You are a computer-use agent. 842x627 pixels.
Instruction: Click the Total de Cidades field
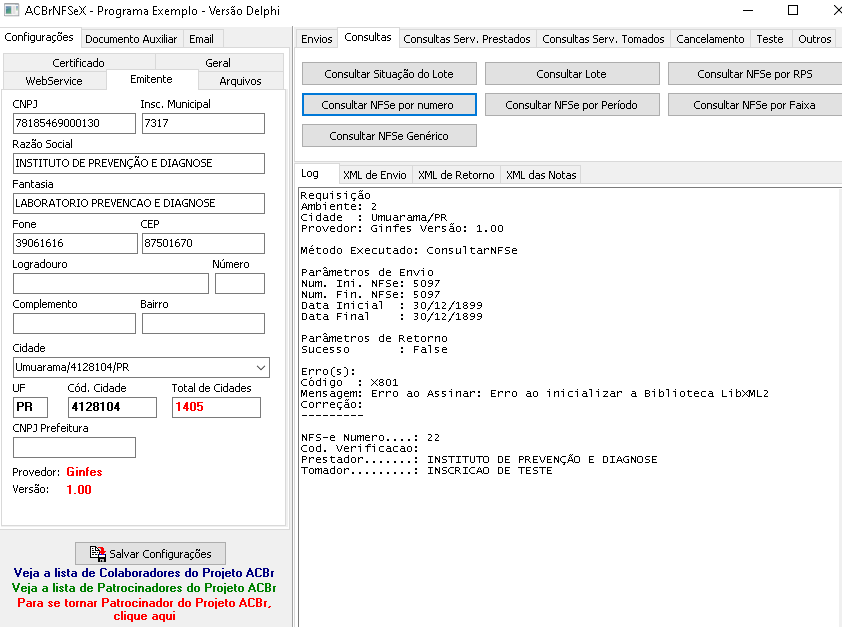tap(216, 407)
